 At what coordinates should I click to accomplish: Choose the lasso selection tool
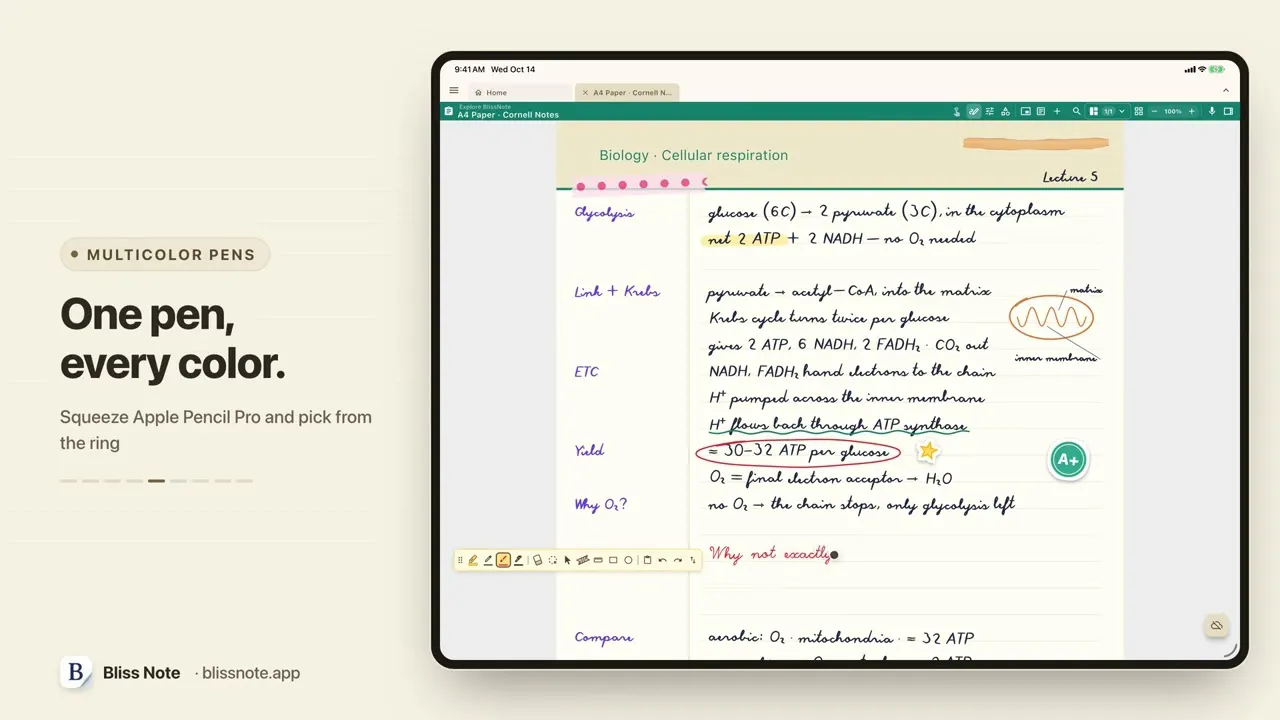[552, 560]
